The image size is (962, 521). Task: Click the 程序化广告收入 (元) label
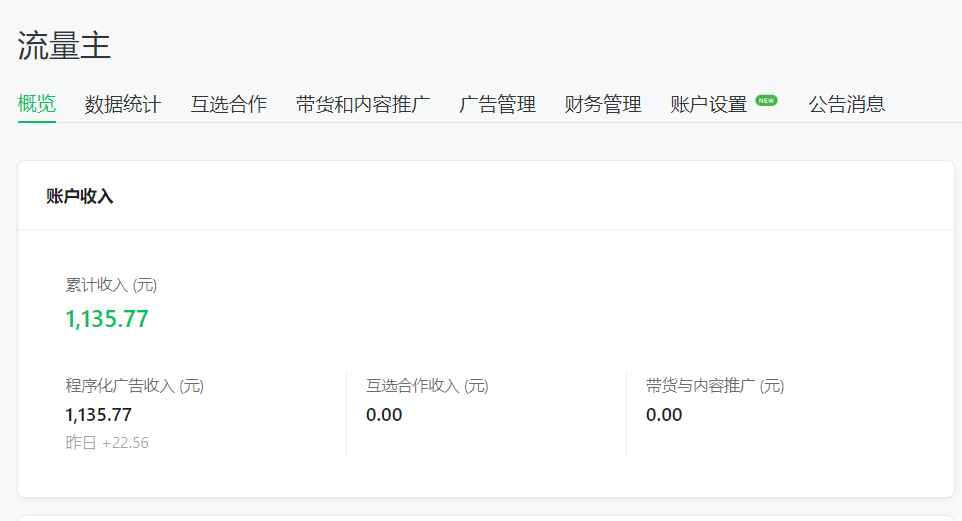(135, 386)
